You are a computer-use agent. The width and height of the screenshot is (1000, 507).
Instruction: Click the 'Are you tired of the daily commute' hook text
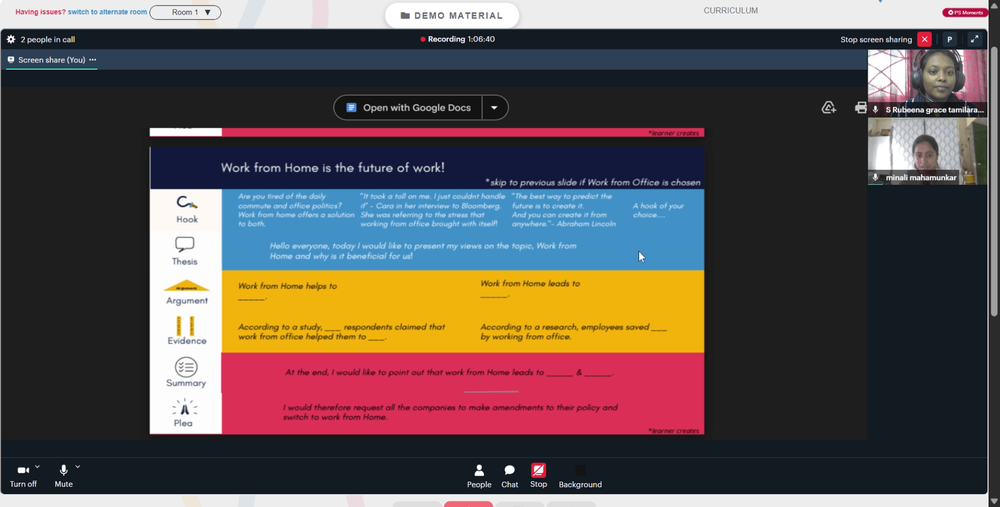click(x=296, y=210)
